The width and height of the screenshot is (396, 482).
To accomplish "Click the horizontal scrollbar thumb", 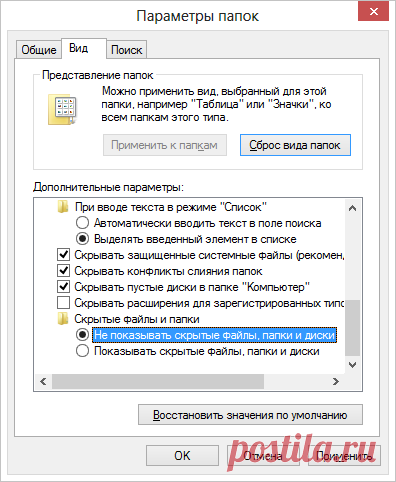I will pos(158,381).
